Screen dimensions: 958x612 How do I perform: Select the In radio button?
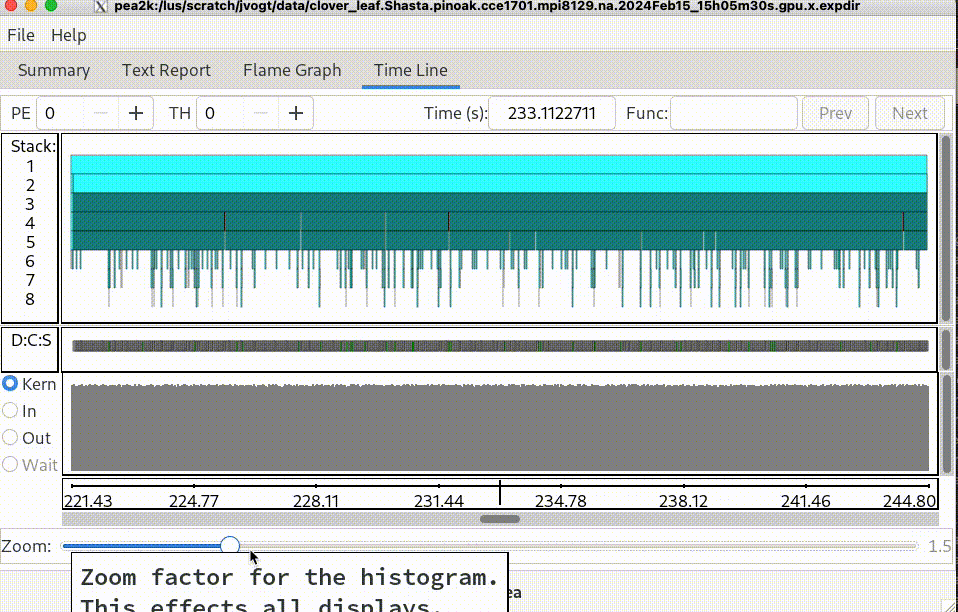point(11,411)
